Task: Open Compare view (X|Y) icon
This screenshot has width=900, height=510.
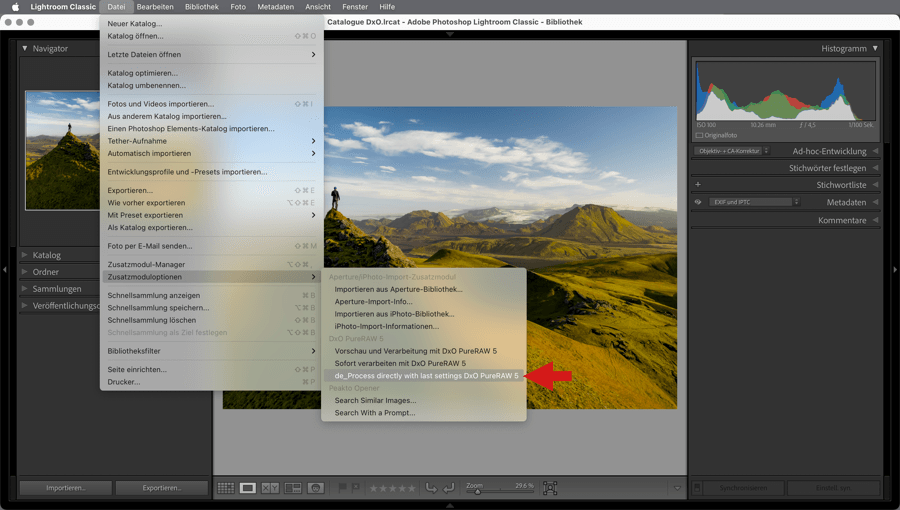Action: (x=270, y=488)
